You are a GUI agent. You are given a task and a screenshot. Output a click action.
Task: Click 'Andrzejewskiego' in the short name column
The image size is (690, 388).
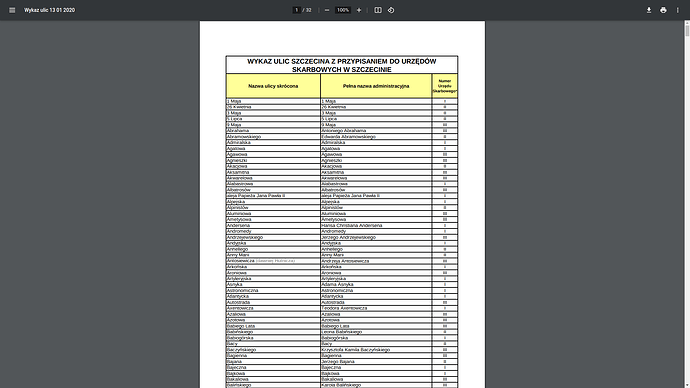pyautogui.click(x=245, y=238)
